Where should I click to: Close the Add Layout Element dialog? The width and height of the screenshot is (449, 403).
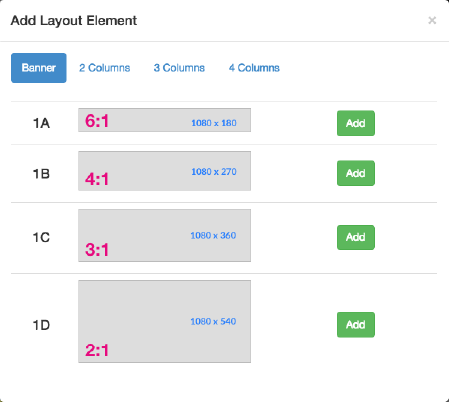click(432, 20)
